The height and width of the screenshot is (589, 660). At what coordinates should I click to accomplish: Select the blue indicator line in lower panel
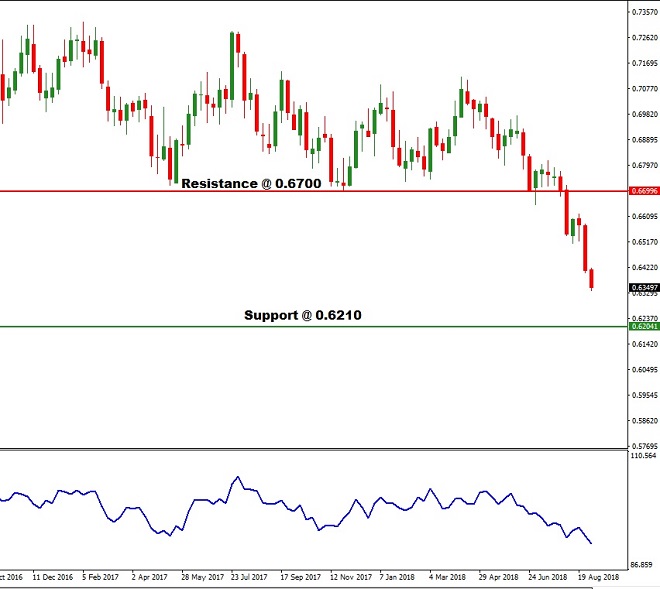[295, 509]
